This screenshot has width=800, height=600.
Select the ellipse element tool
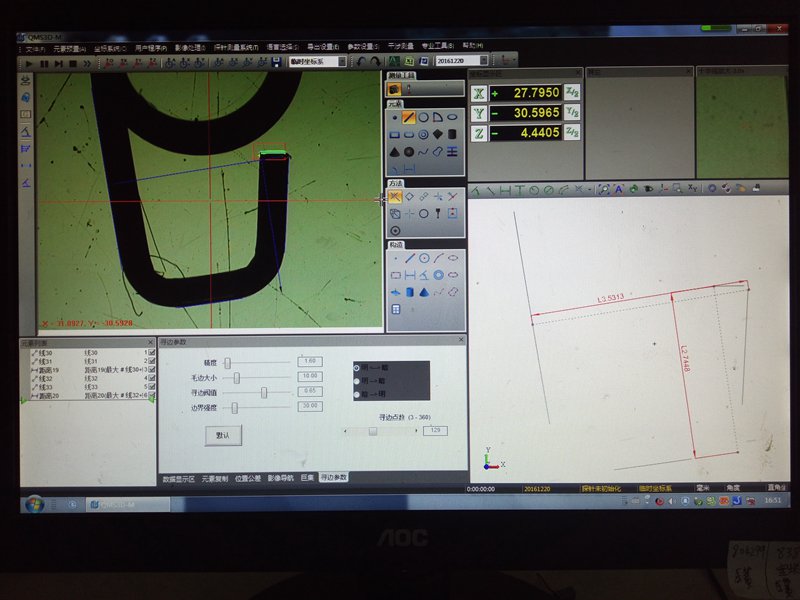(x=452, y=117)
